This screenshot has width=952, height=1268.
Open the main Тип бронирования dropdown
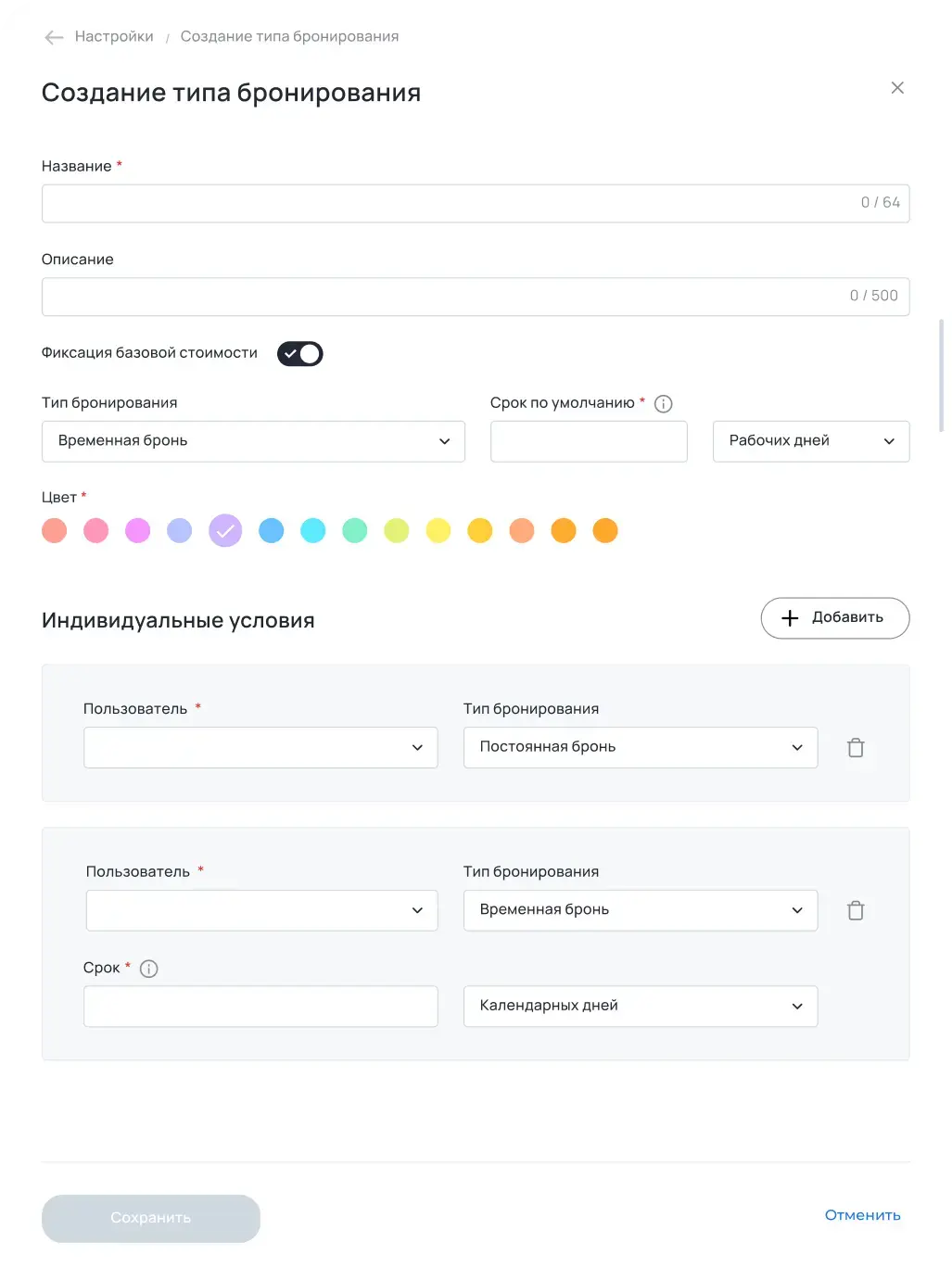pos(253,441)
